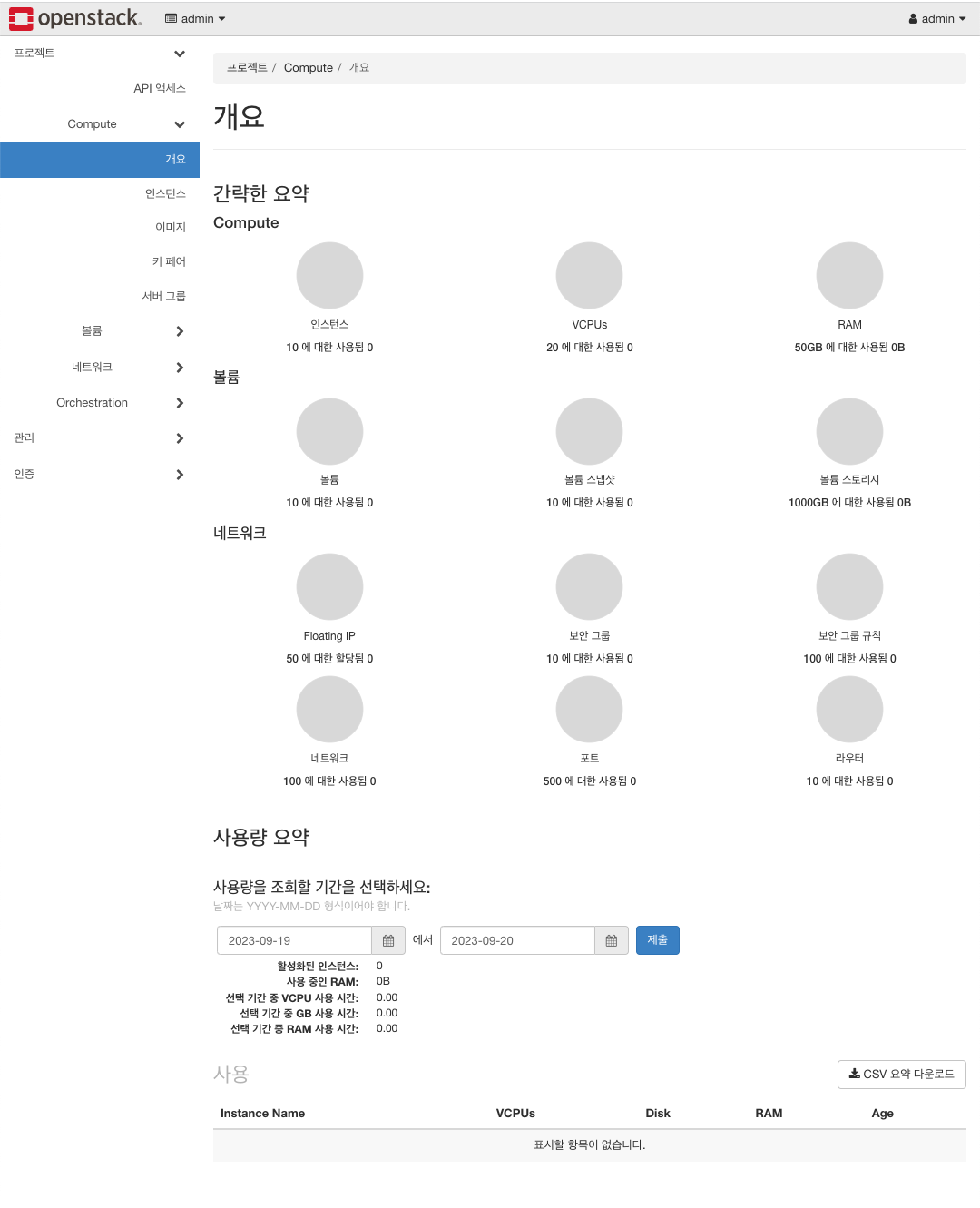
Task: Click the 라우터 usage pie chart
Action: 849,710
